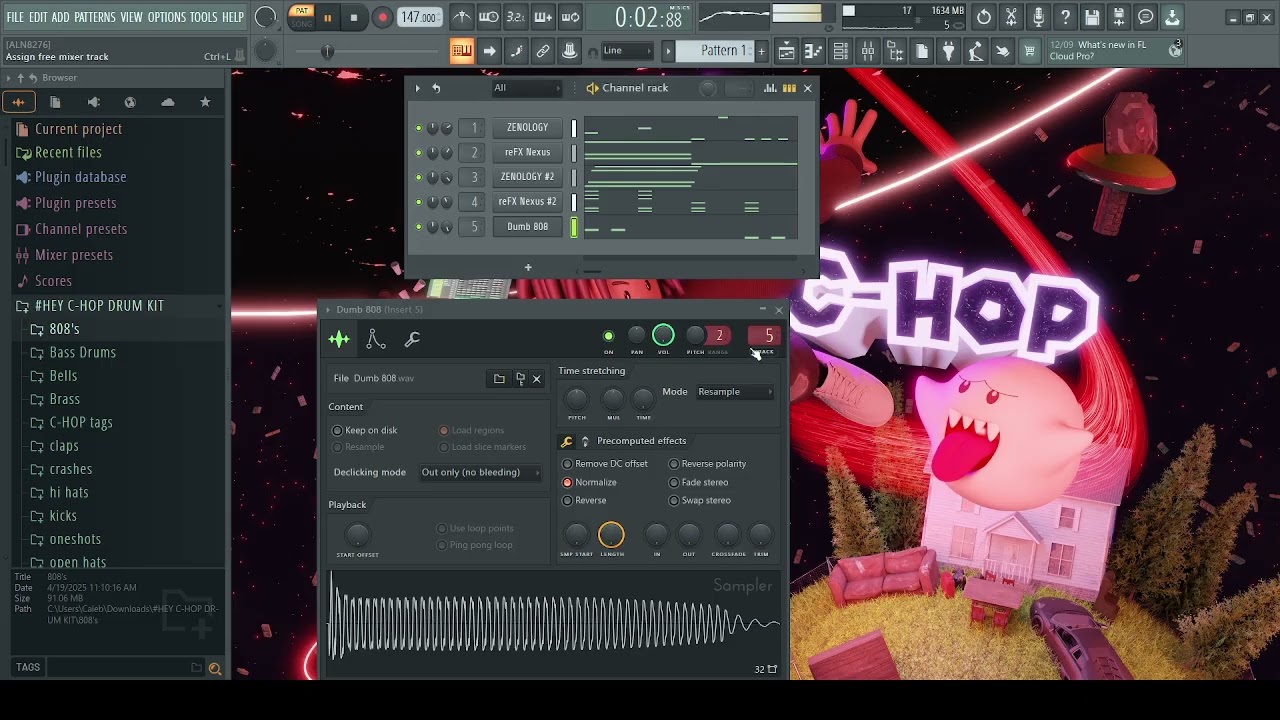
Task: Click the X to remove Dumb 808.wav
Action: click(x=536, y=379)
